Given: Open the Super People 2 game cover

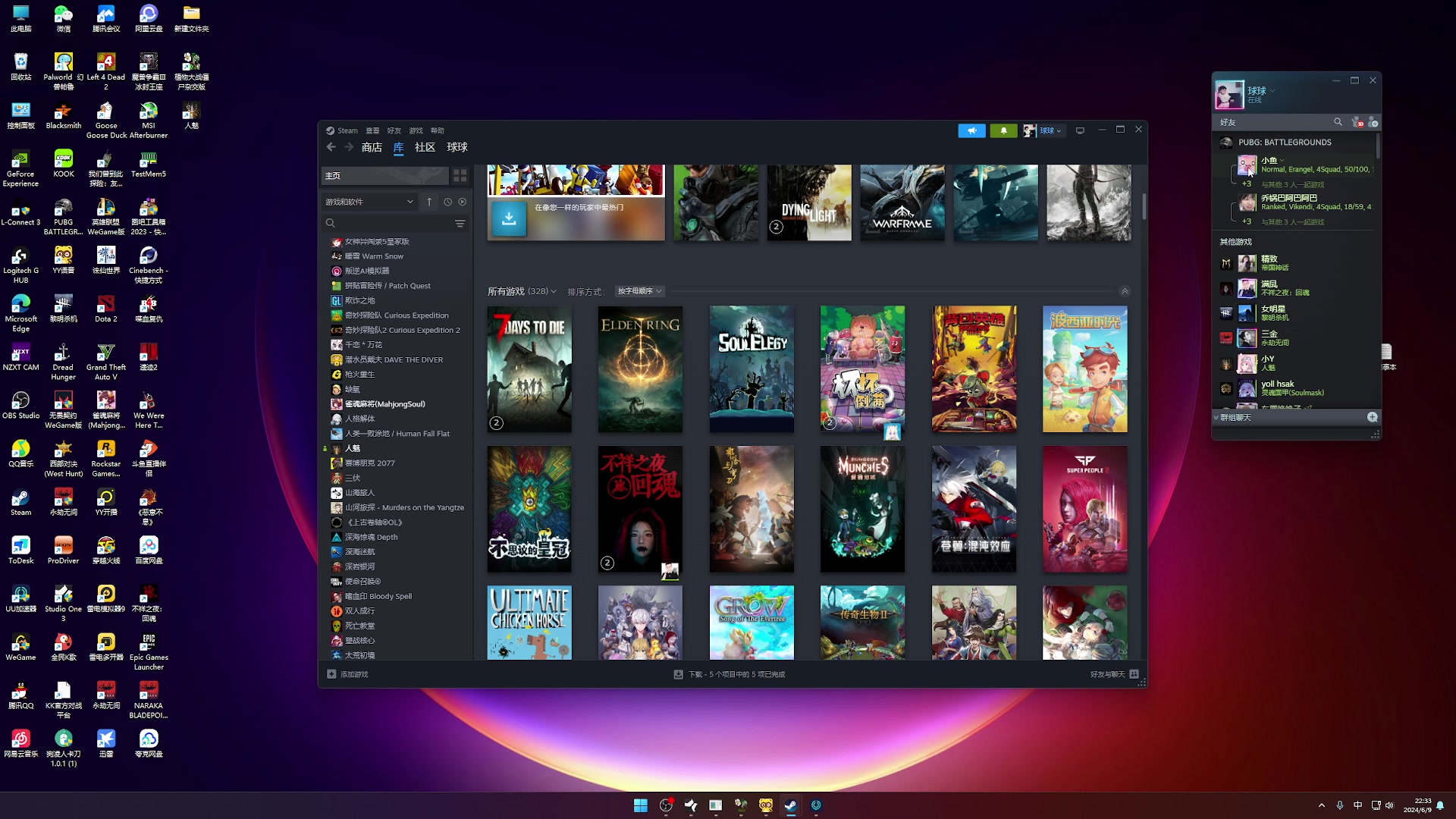Looking at the screenshot, I should (1085, 509).
